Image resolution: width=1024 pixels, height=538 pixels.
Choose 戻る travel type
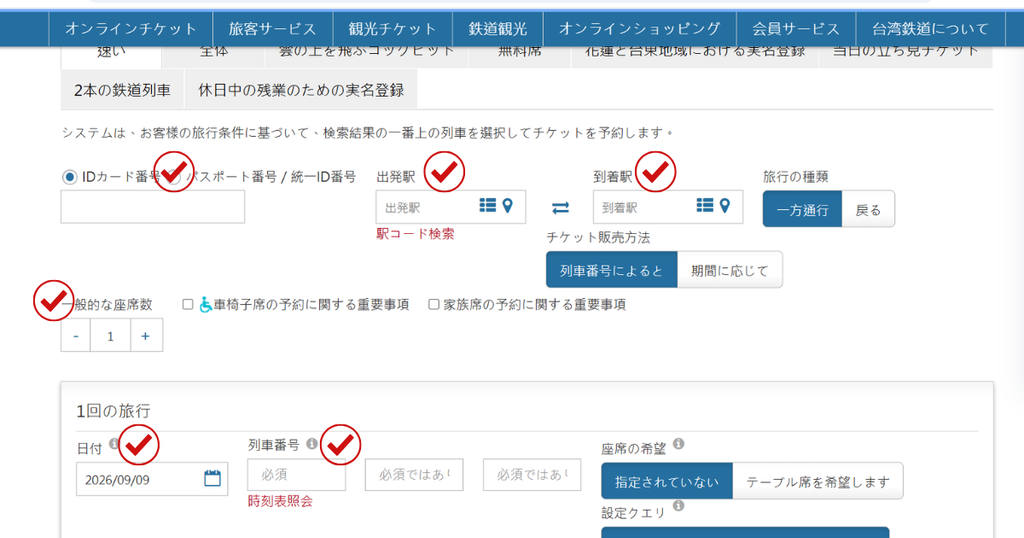click(868, 210)
